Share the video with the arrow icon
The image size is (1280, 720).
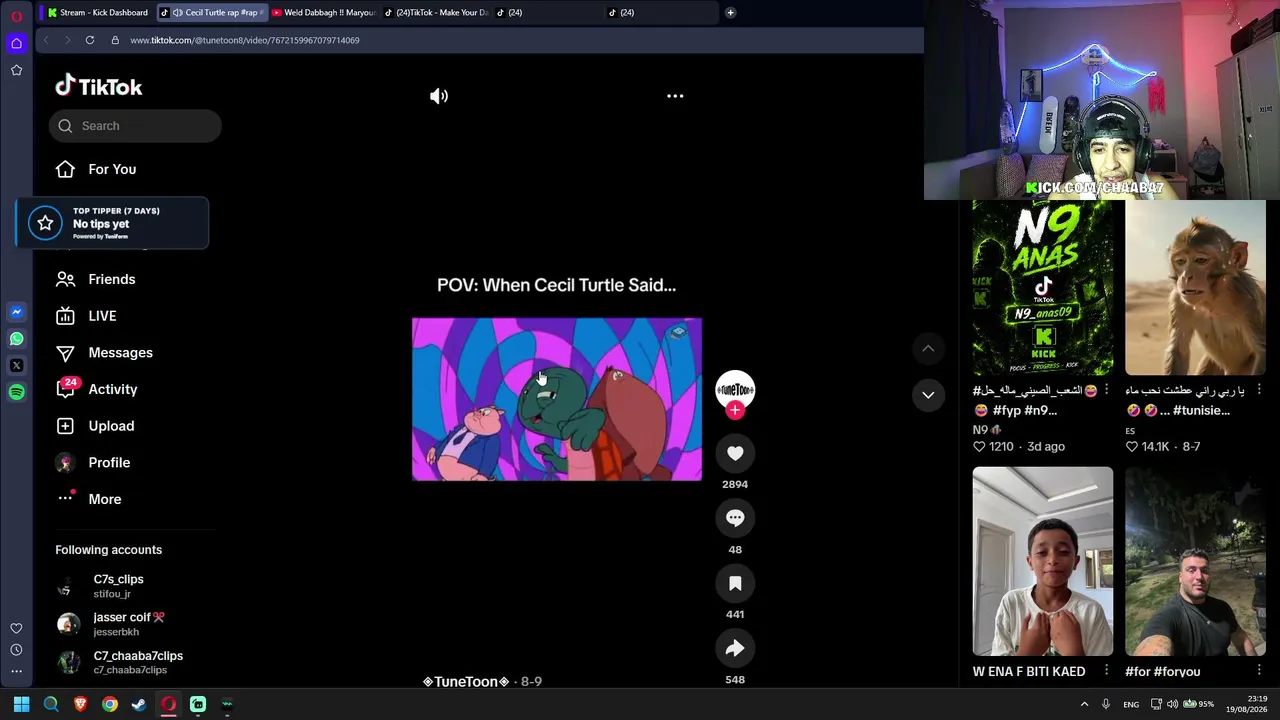tap(735, 648)
